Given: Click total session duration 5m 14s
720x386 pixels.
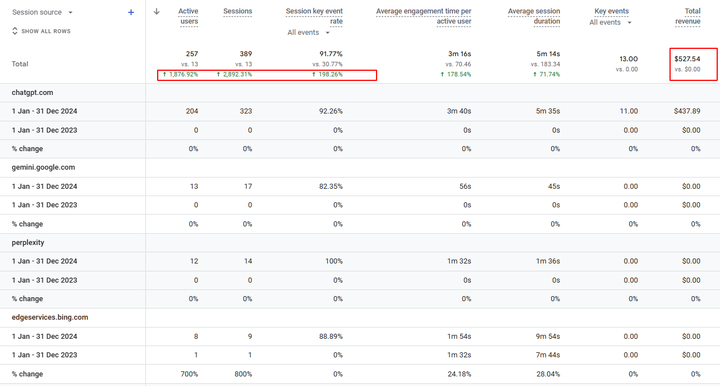Looking at the screenshot, I should (x=548, y=54).
